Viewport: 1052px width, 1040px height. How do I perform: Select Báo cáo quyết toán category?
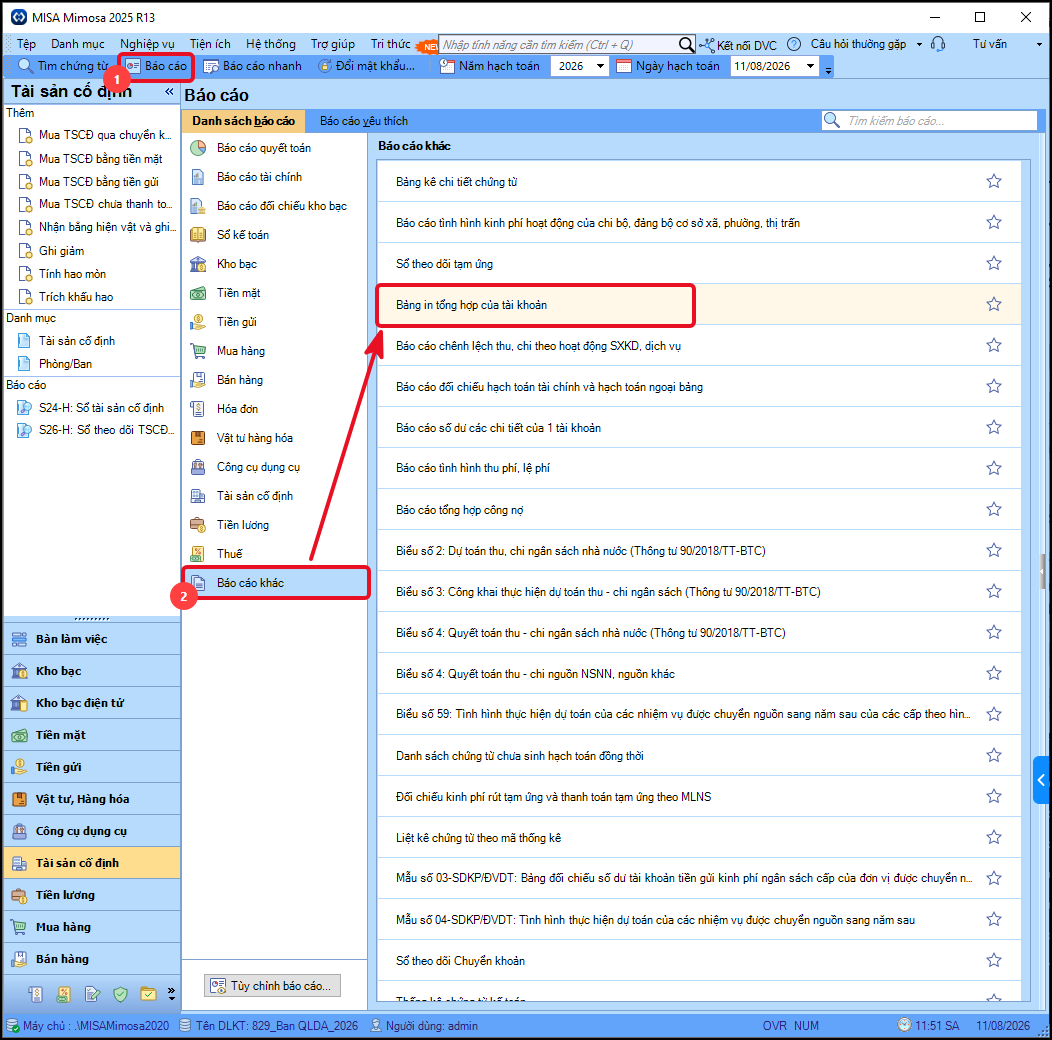click(274, 148)
